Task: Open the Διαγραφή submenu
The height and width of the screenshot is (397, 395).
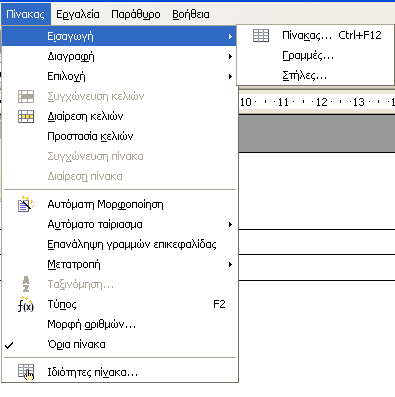Action: 119,56
